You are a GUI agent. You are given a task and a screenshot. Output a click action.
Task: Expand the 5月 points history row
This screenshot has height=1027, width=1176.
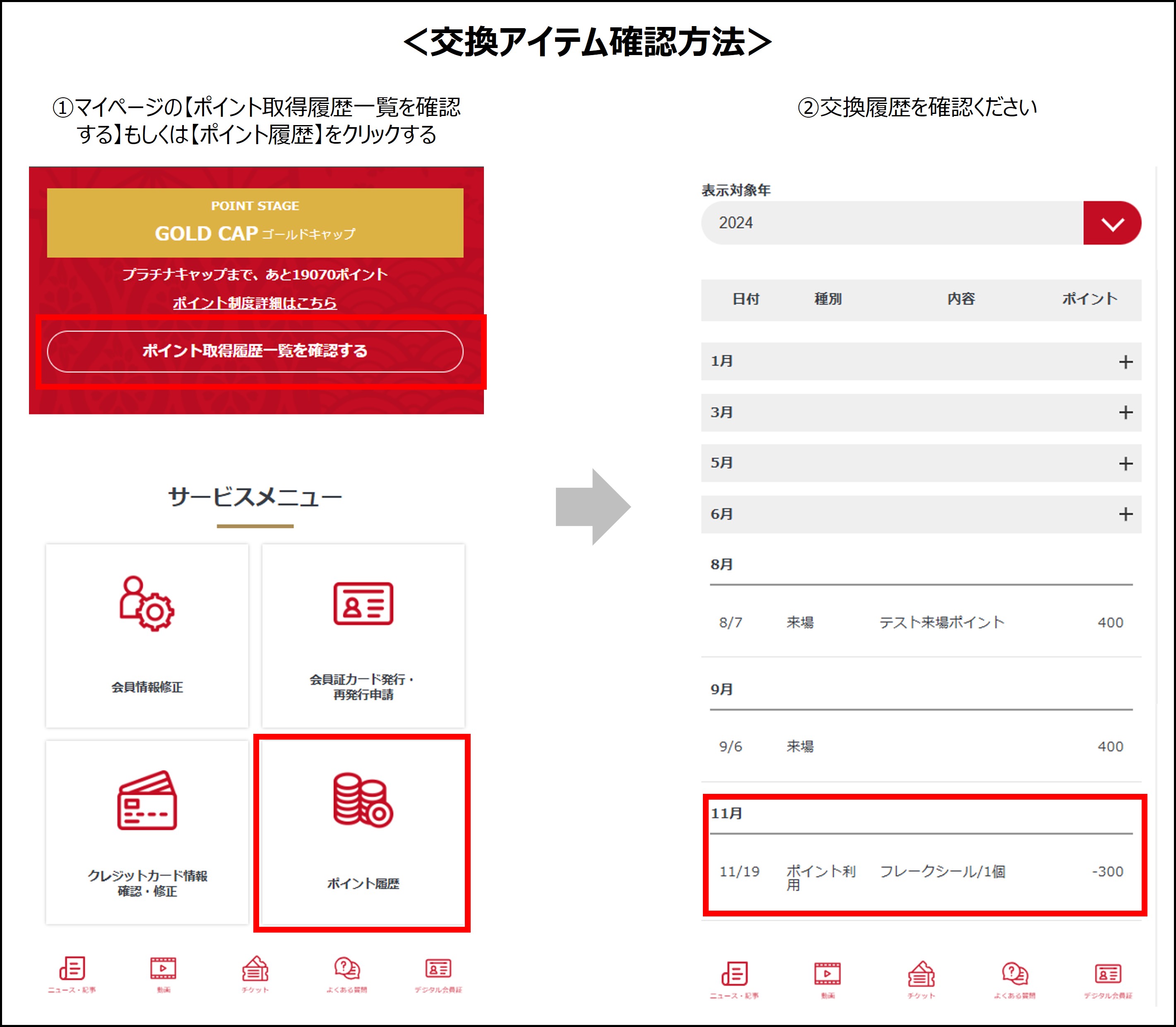click(x=1125, y=463)
